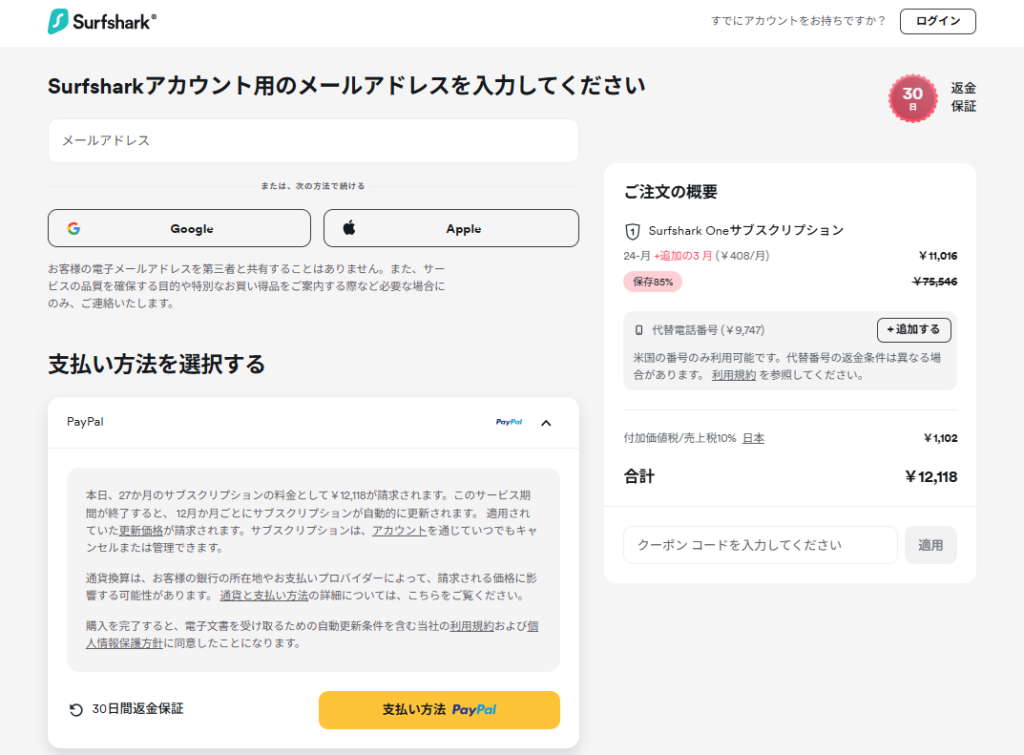
Task: Click the 30日 refund guarantee badge
Action: tap(912, 98)
